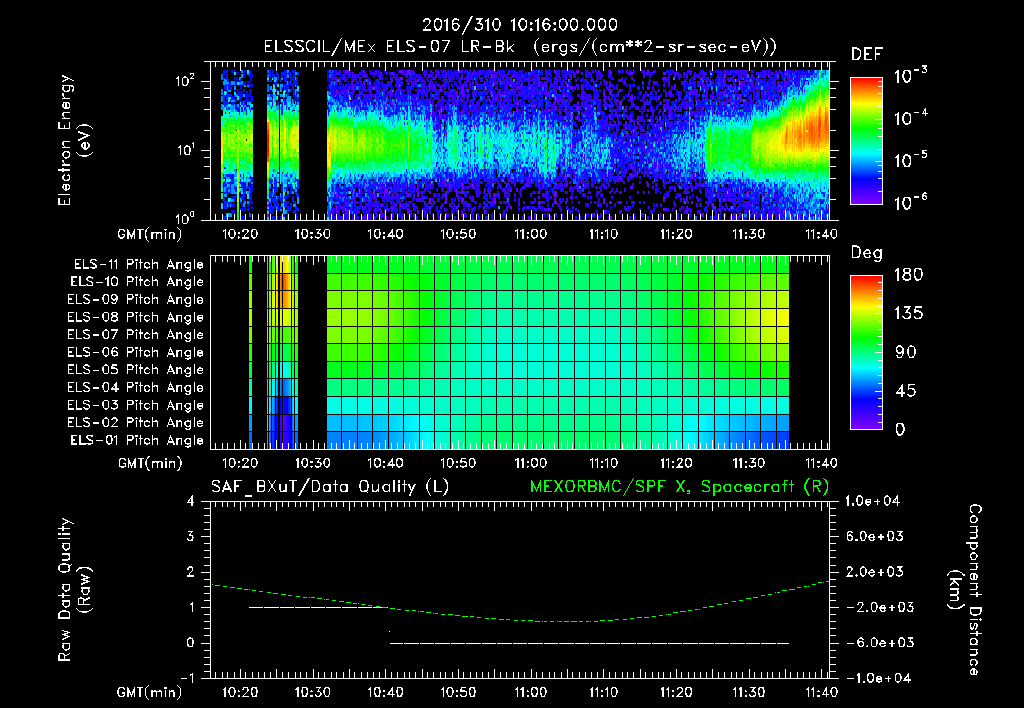
Task: Click the timestamp title 2016/310 10:16:00.000
Action: (x=520, y=25)
